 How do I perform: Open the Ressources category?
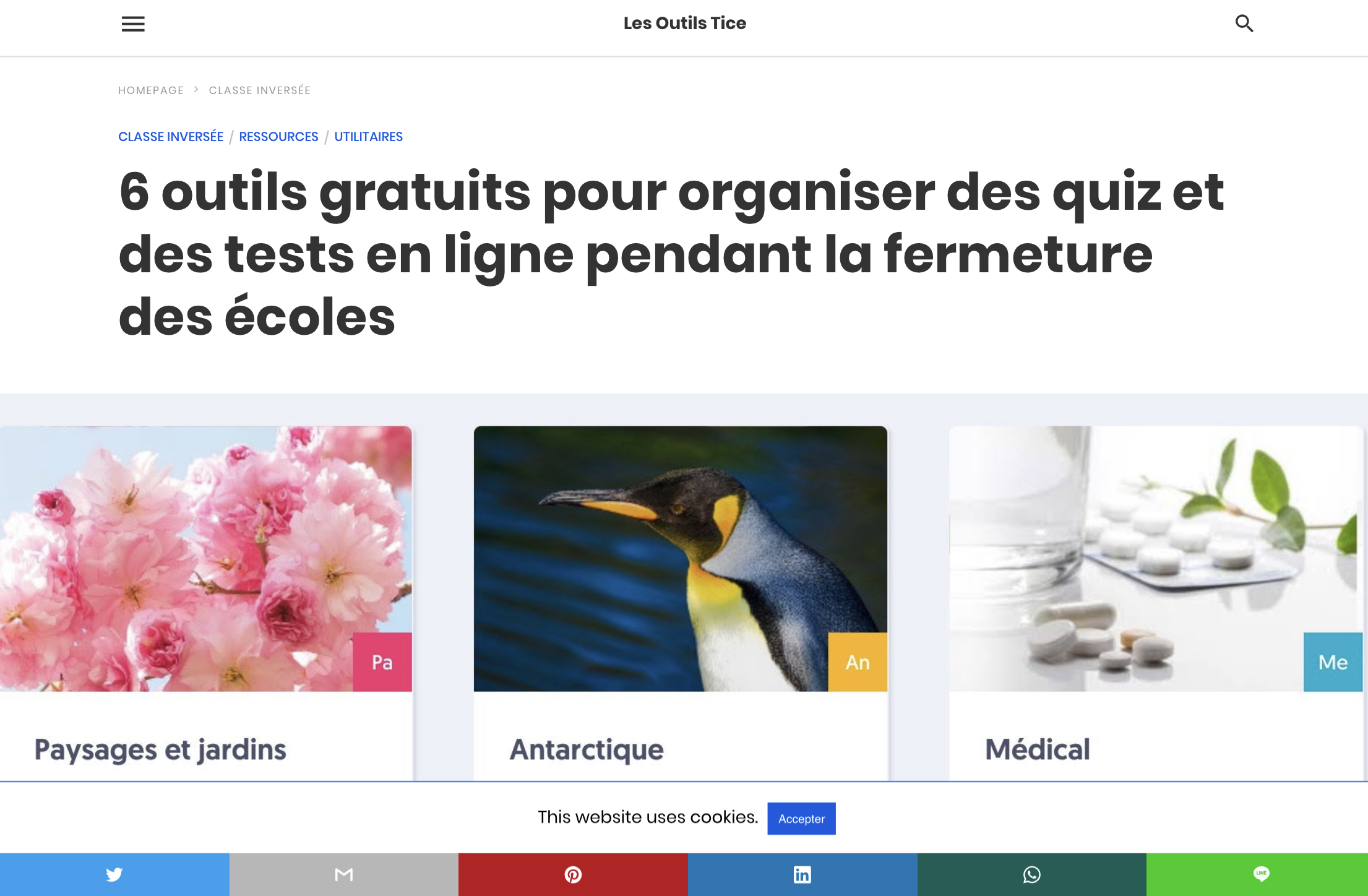[278, 137]
